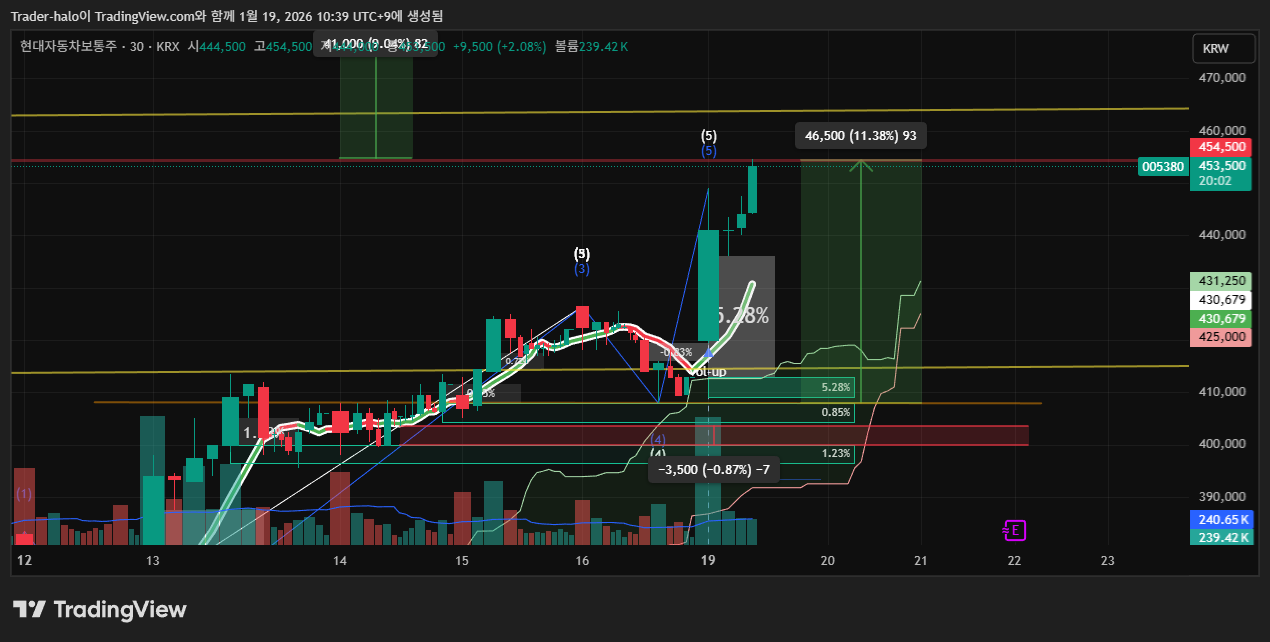Click the 0.85% range label
The height and width of the screenshot is (642, 1270).
pyautogui.click(x=836, y=412)
